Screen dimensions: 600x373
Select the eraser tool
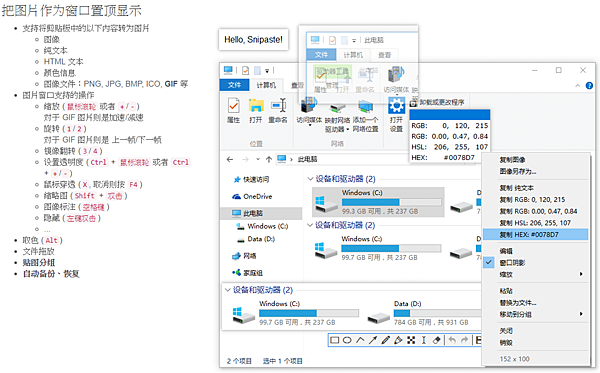point(436,340)
